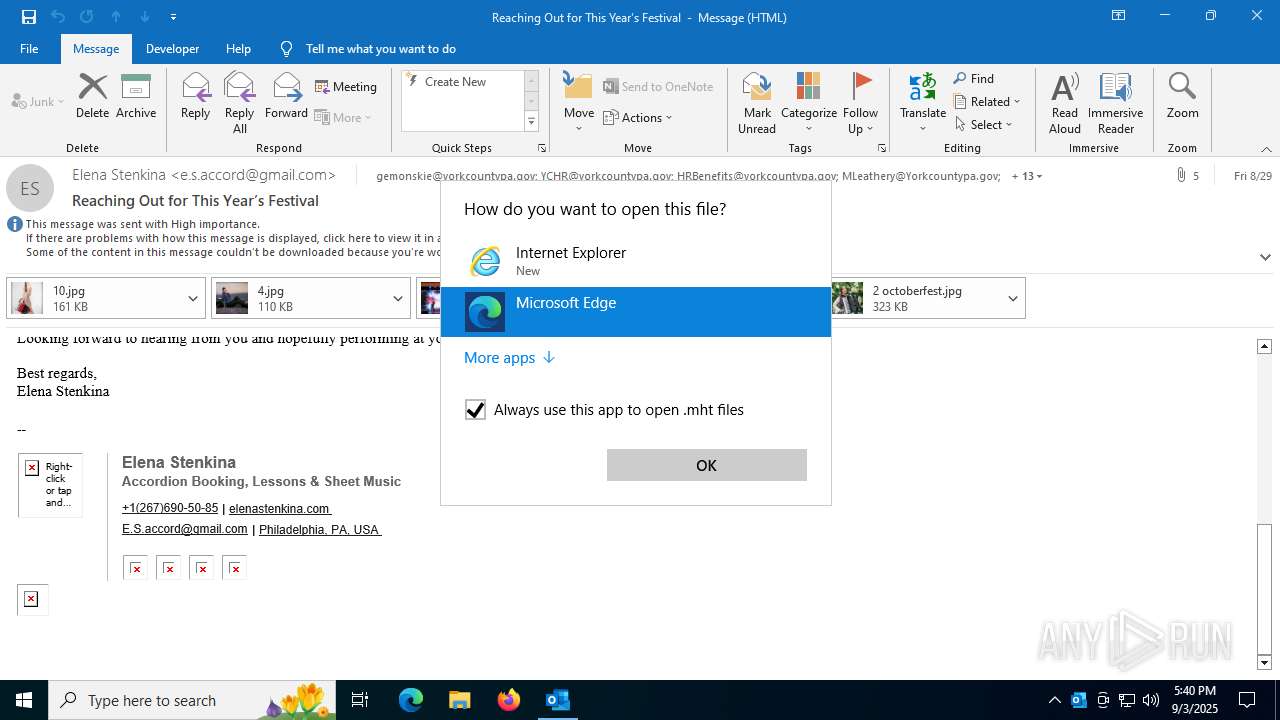The height and width of the screenshot is (720, 1280).
Task: Start Read Aloud
Action: [1065, 103]
